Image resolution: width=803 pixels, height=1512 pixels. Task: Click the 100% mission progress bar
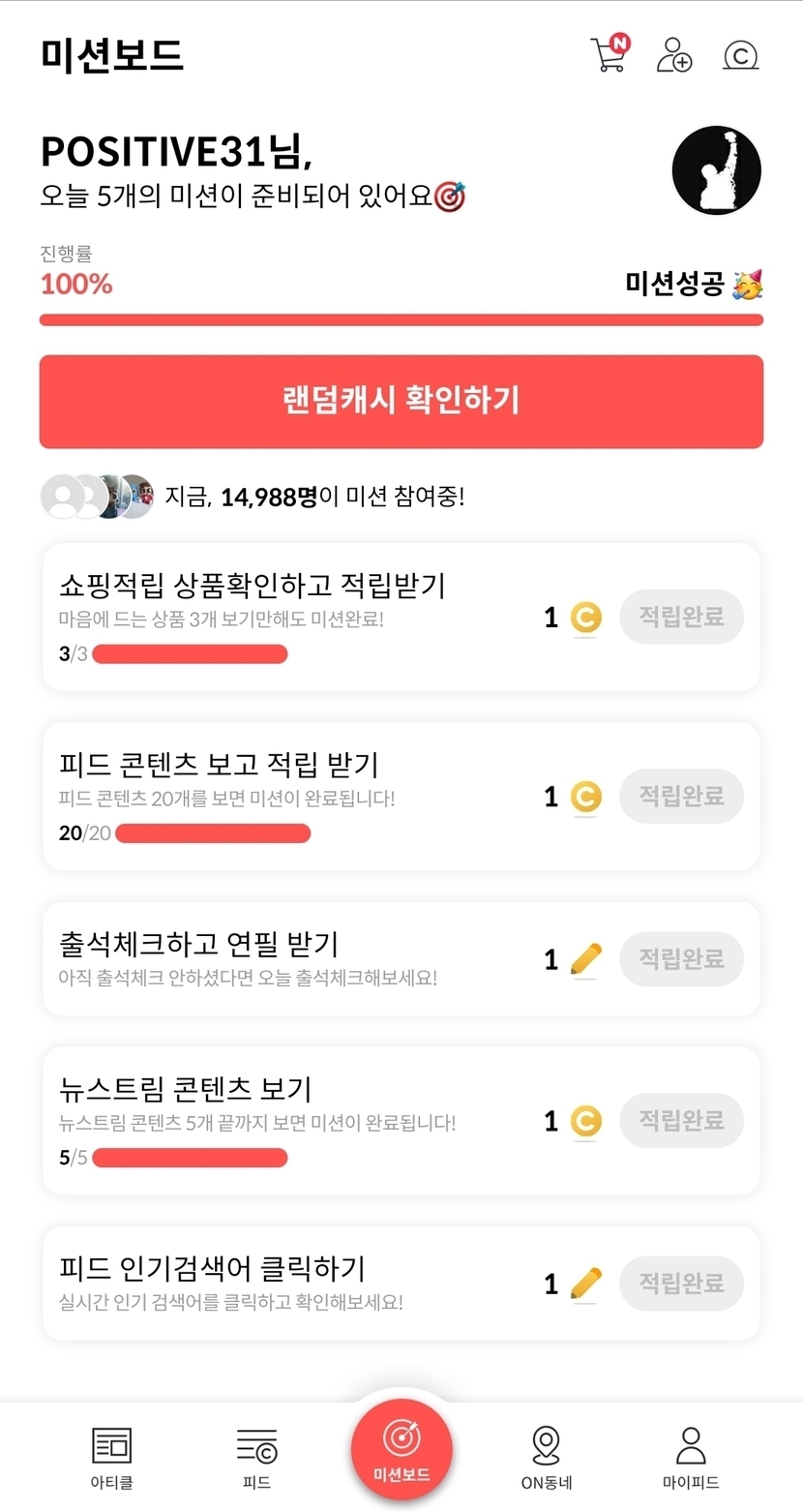tap(401, 319)
